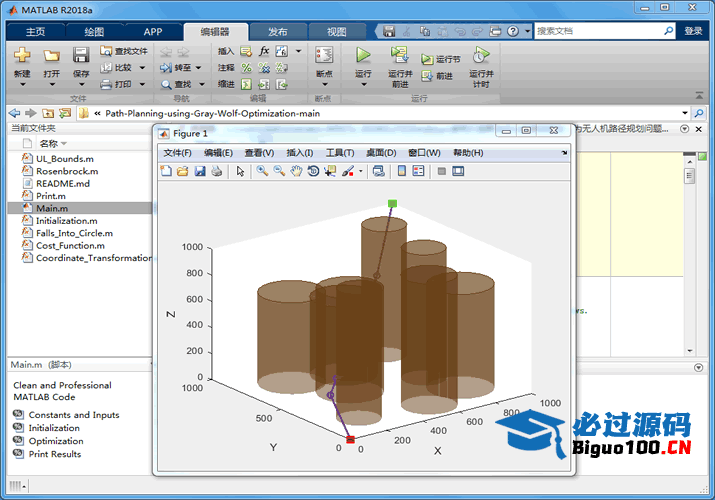Switch to the 绘图 (Plots) tab
This screenshot has width=715, height=500.
[94, 31]
